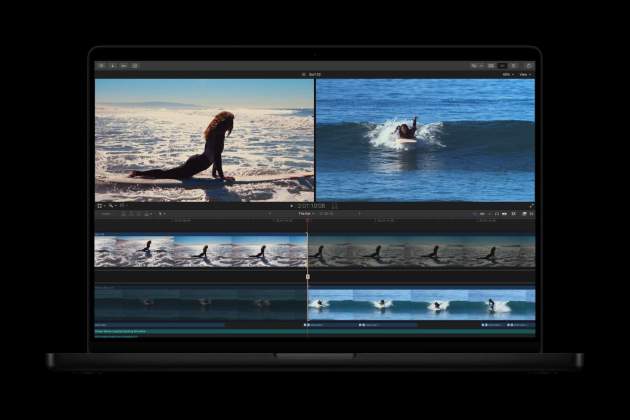Select the dimmed yoga clip in timeline
The image size is (630, 420).
pyautogui.click(x=421, y=251)
